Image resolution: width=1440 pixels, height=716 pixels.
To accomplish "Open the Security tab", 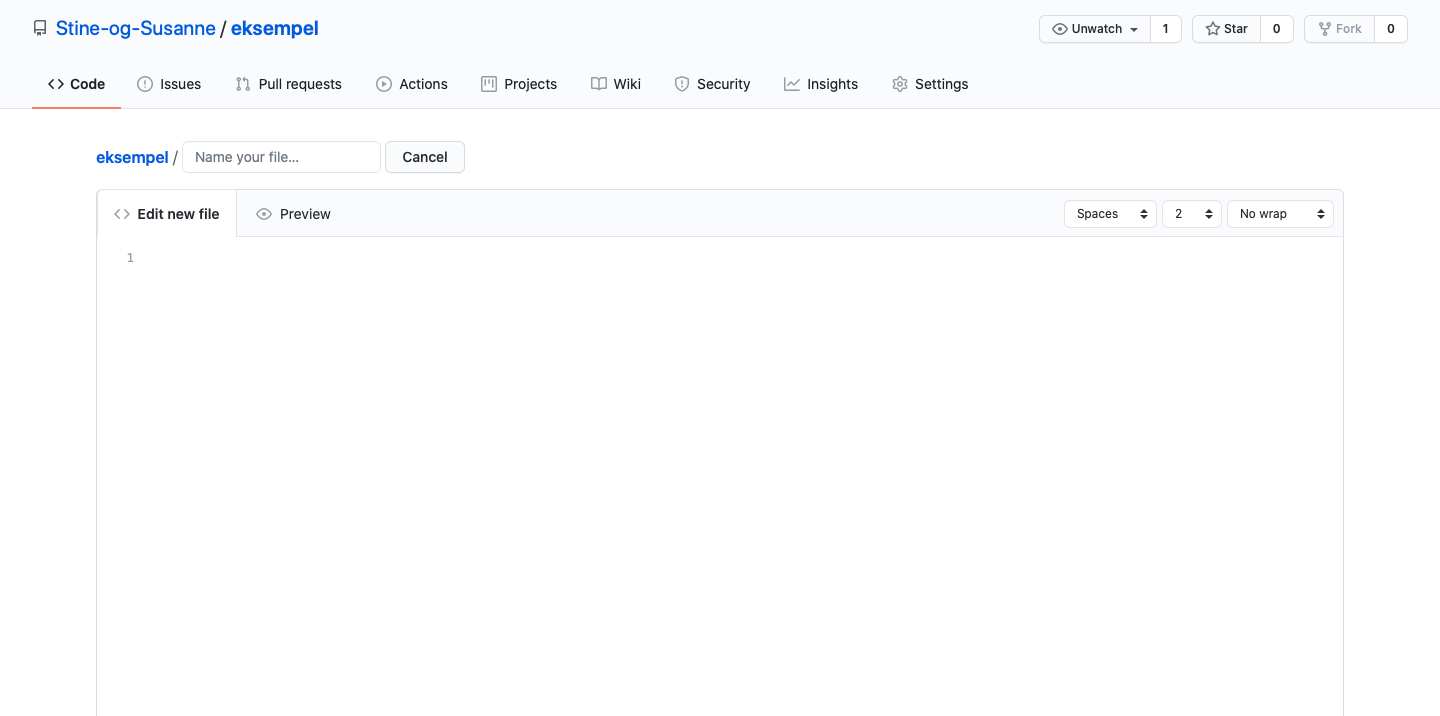I will click(x=712, y=84).
